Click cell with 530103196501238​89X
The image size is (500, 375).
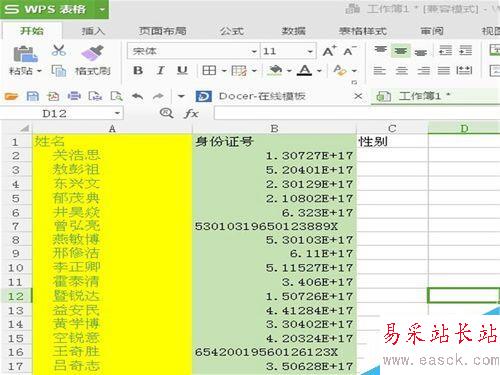point(274,226)
